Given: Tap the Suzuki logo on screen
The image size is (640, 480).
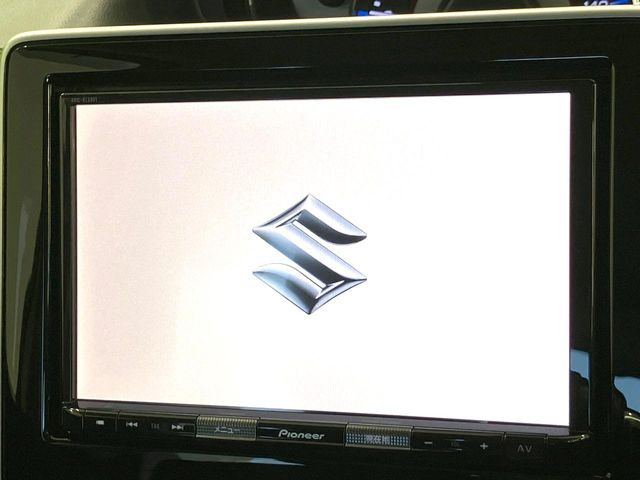Looking at the screenshot, I should (309, 253).
